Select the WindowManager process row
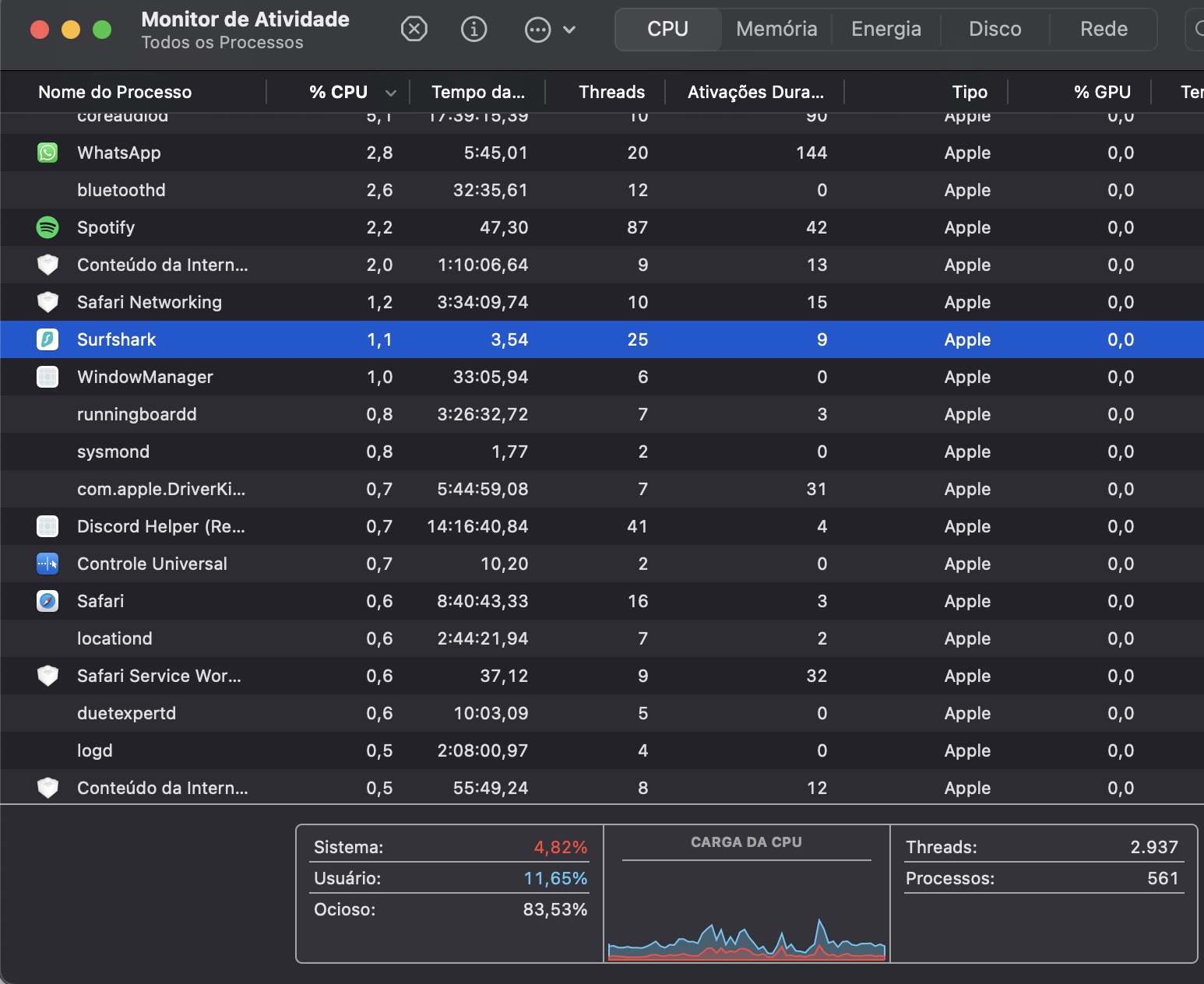Viewport: 1204px width, 984px height. coord(312,377)
